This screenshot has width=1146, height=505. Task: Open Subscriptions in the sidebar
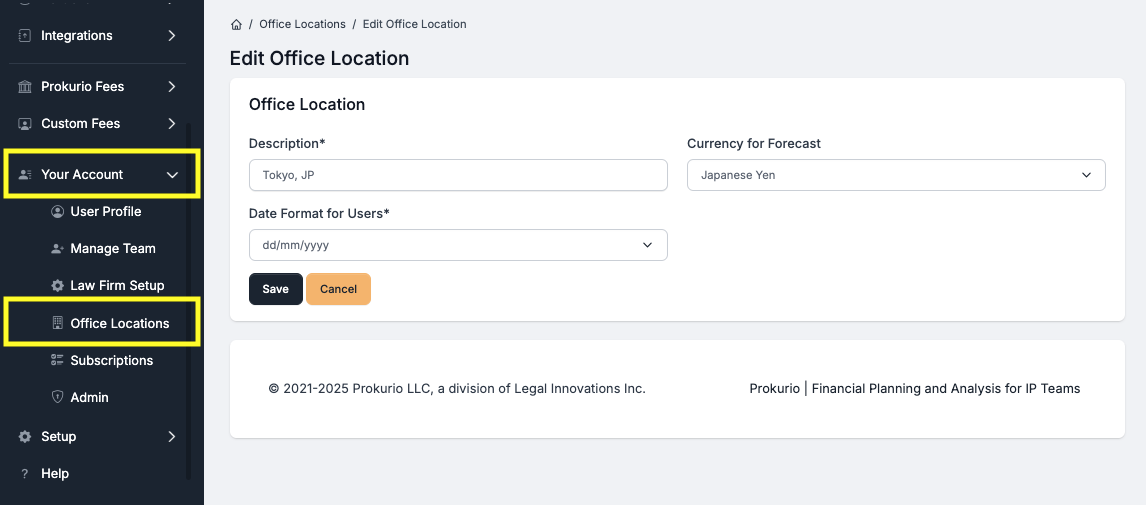(111, 361)
